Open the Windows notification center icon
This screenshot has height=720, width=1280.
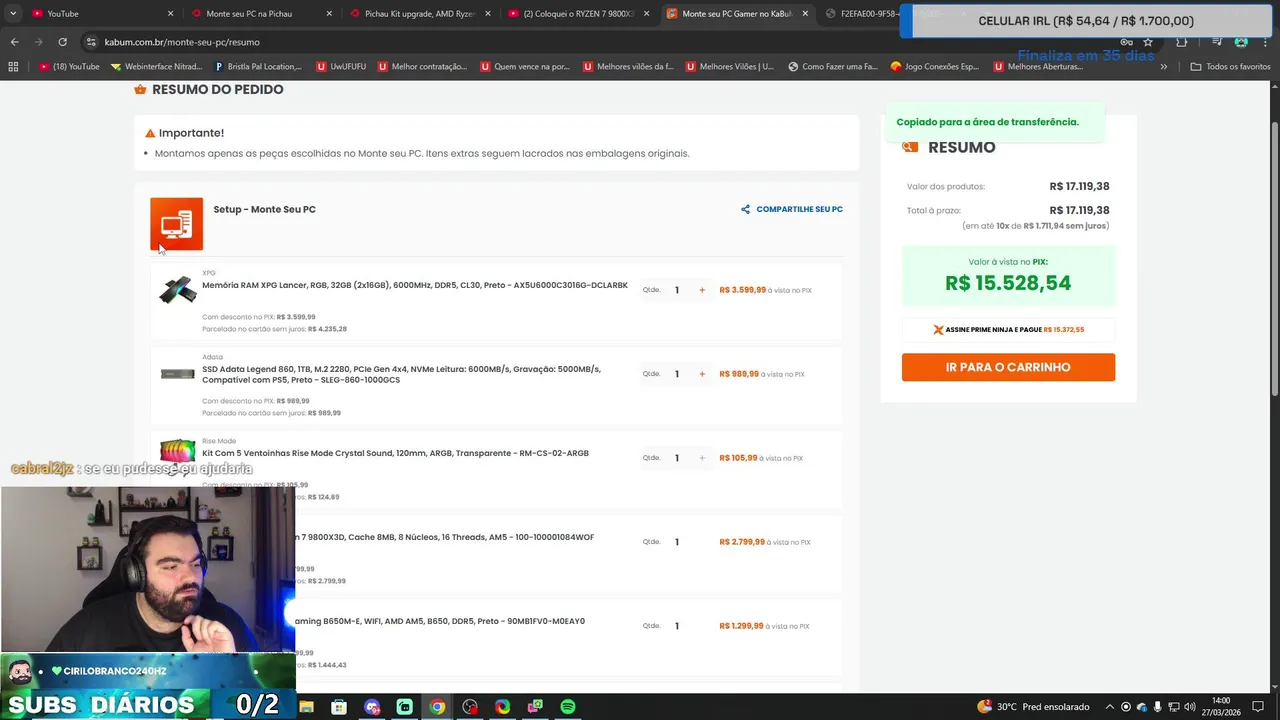click(1258, 707)
